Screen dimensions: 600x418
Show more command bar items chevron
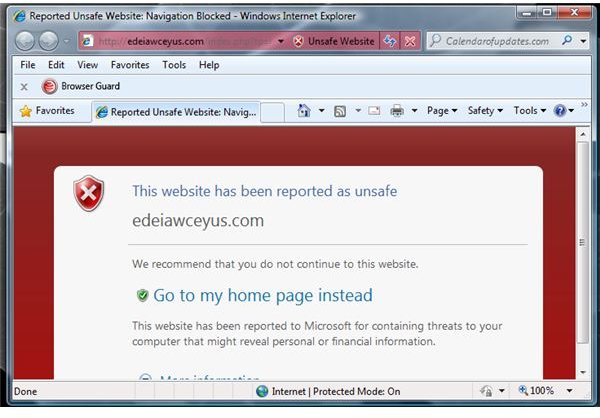pos(584,104)
